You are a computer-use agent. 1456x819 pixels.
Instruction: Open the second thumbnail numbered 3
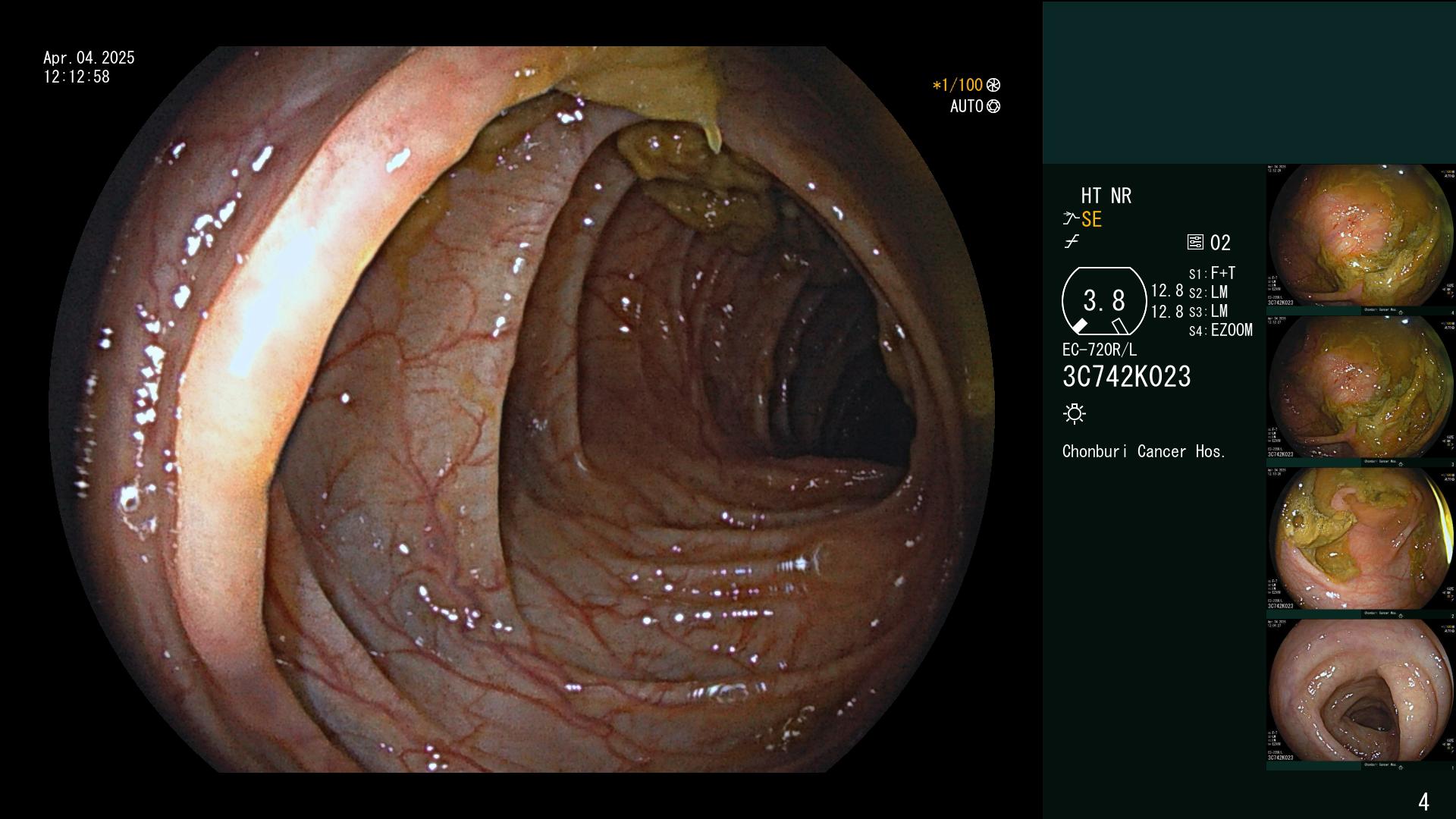click(x=1361, y=391)
